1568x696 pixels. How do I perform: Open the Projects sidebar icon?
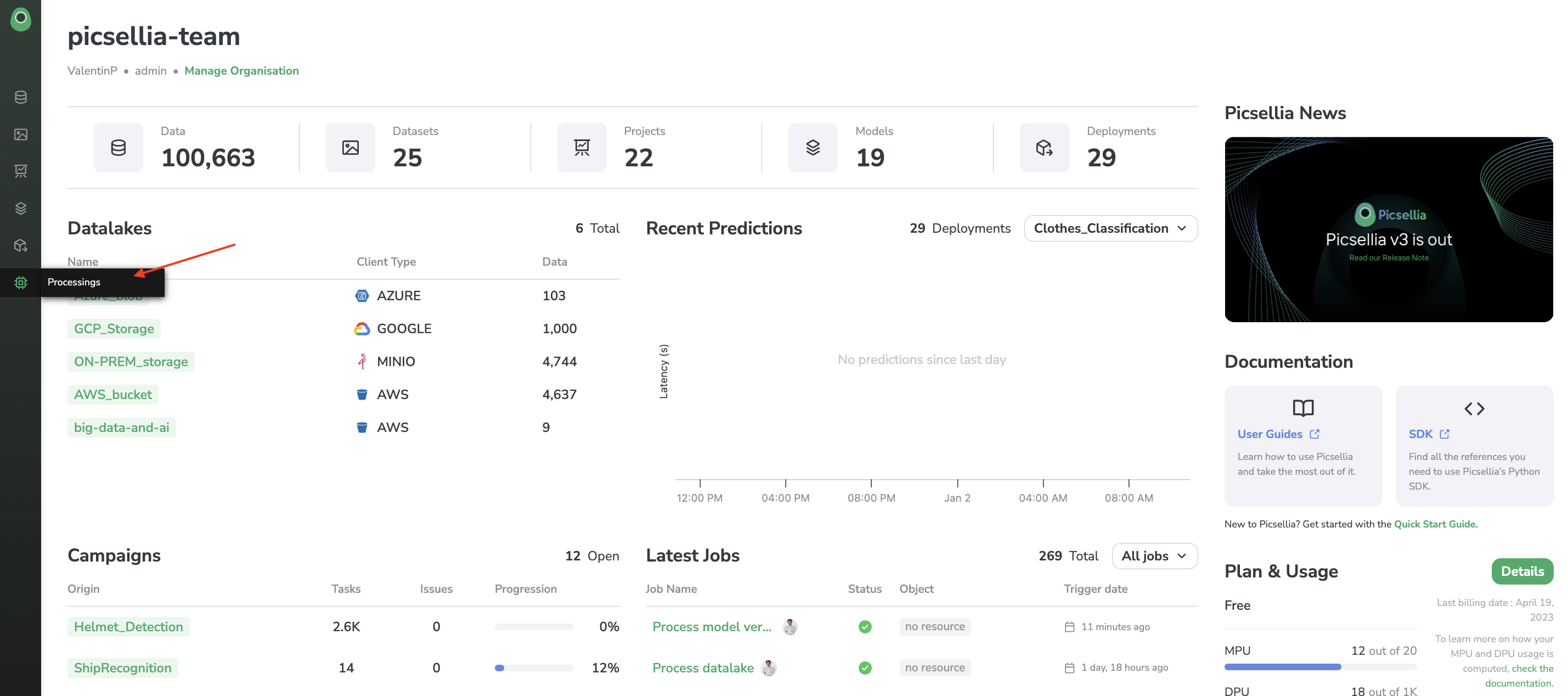21,171
